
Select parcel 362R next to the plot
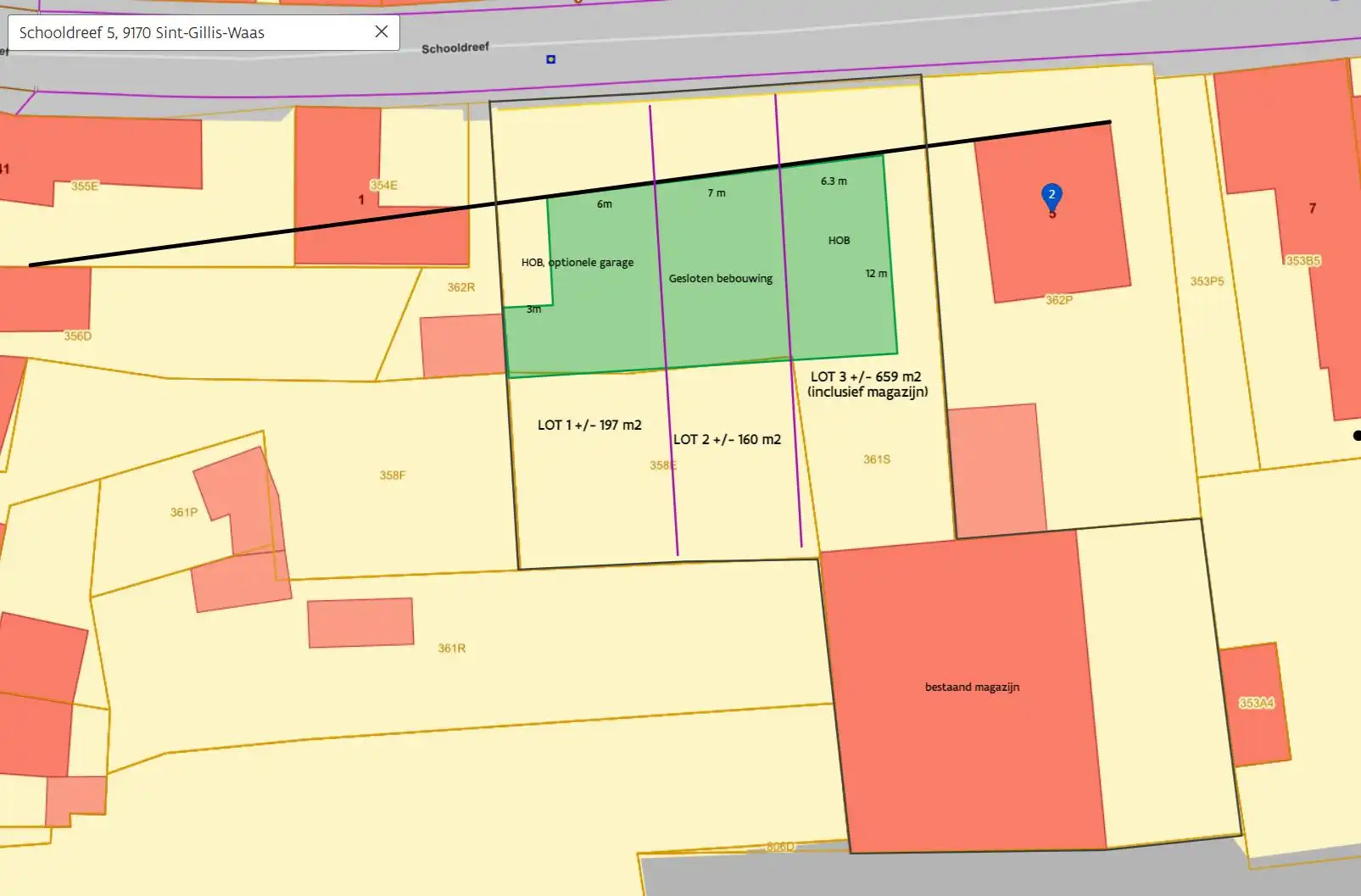pos(460,287)
